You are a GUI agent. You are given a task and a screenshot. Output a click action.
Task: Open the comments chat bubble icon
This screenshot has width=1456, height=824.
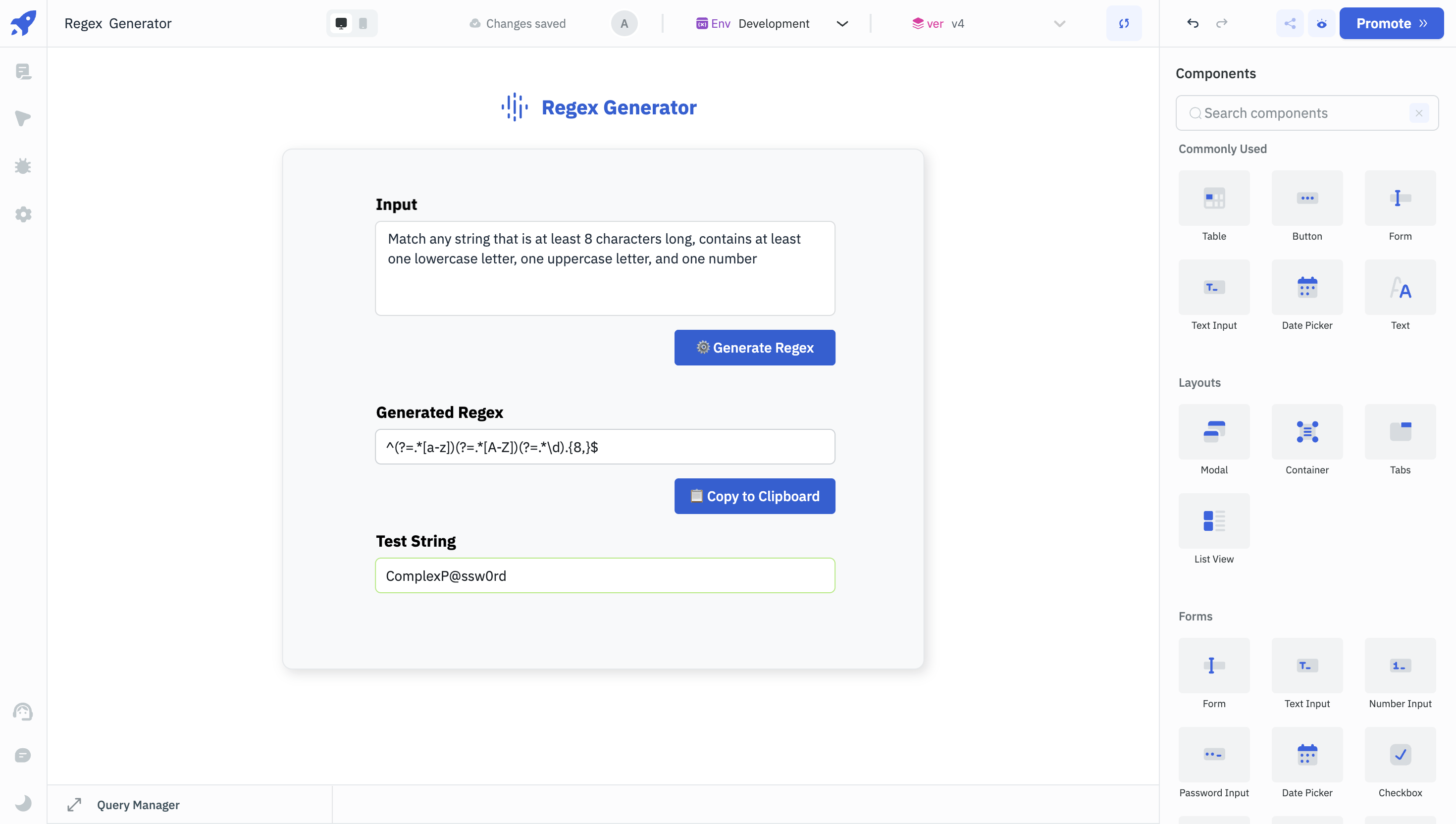(x=23, y=756)
